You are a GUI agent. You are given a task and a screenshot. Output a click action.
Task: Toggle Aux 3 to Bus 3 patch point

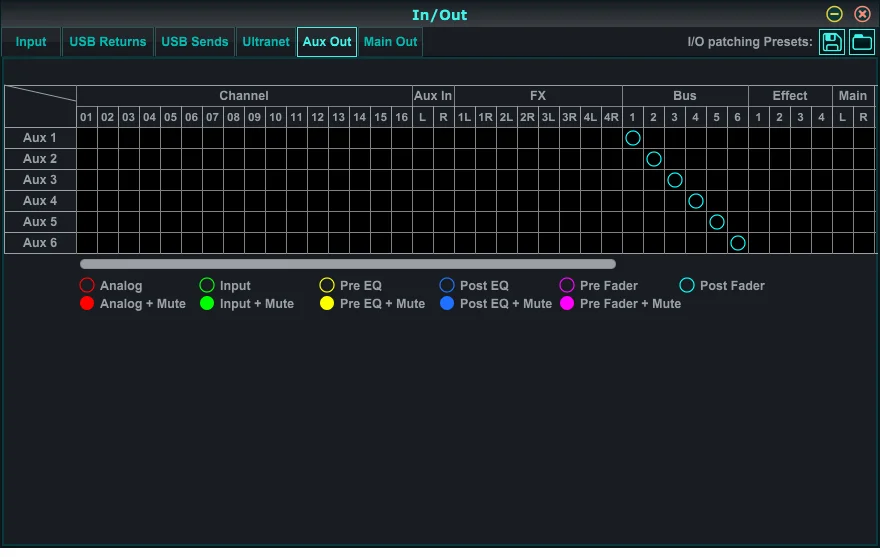pos(675,180)
